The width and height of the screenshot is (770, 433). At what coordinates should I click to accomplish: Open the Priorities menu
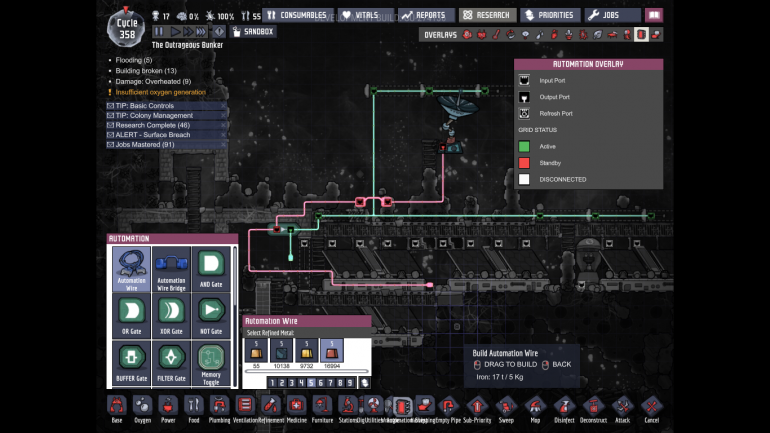[x=550, y=15]
